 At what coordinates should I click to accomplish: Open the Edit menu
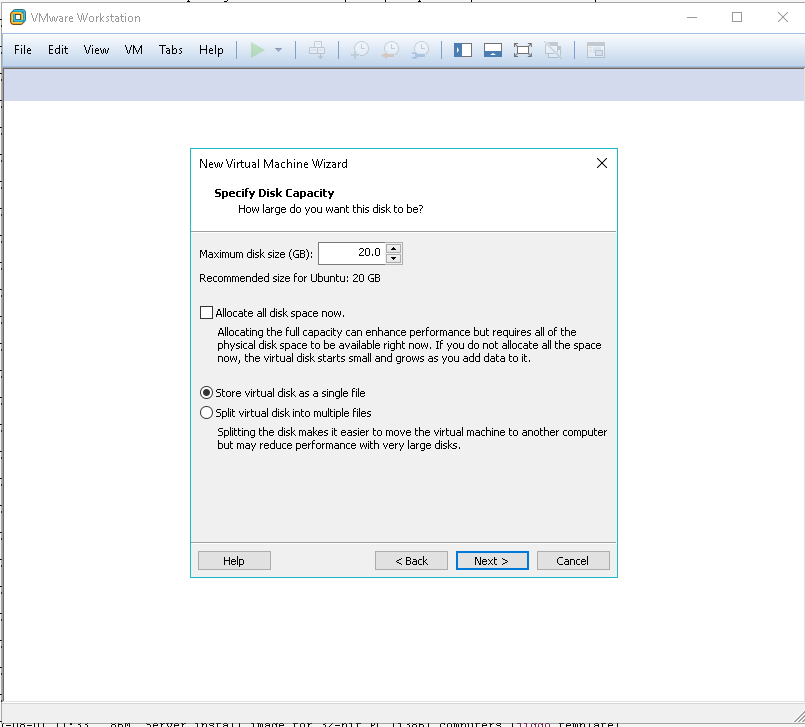point(58,50)
